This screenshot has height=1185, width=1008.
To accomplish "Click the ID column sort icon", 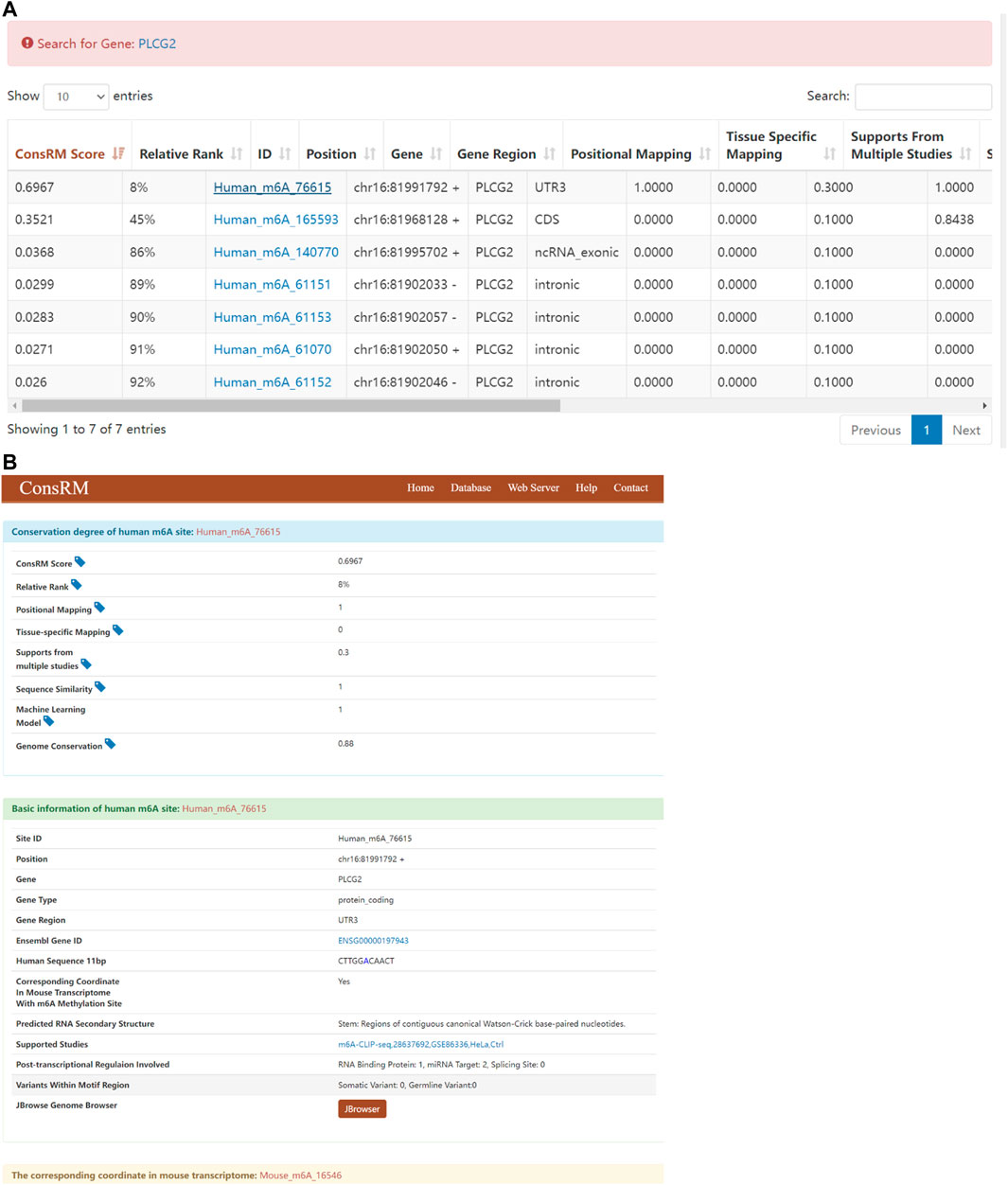I will point(285,153).
